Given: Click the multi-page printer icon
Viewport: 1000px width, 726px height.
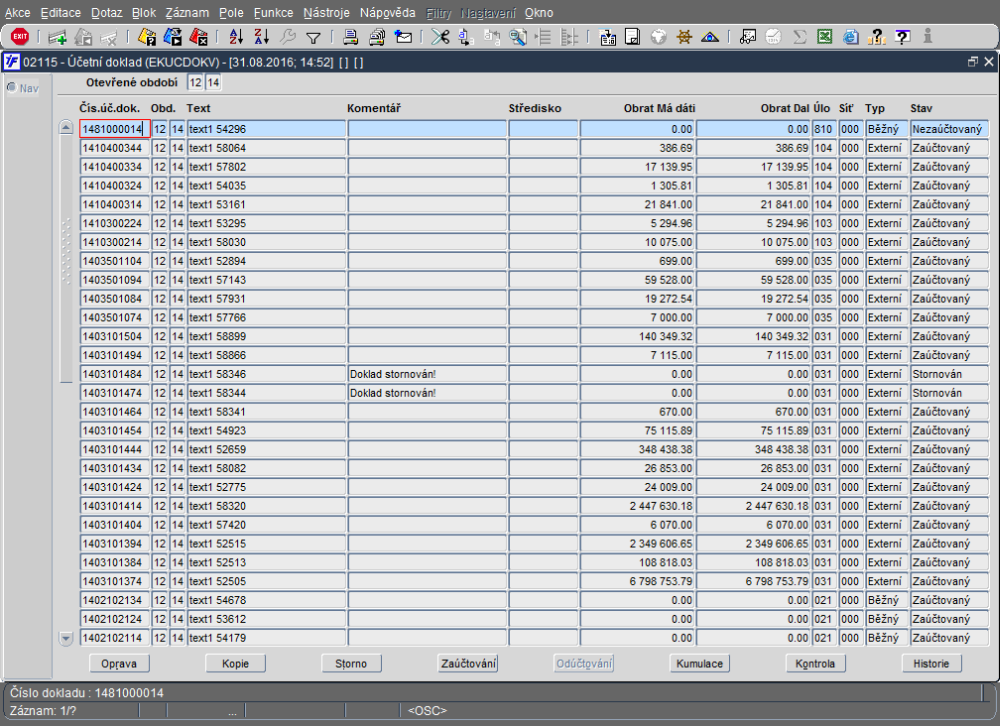Looking at the screenshot, I should (x=377, y=37).
